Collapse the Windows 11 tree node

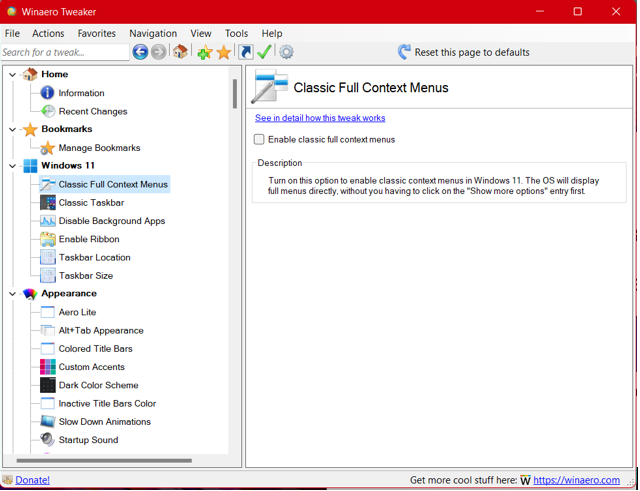(13, 166)
